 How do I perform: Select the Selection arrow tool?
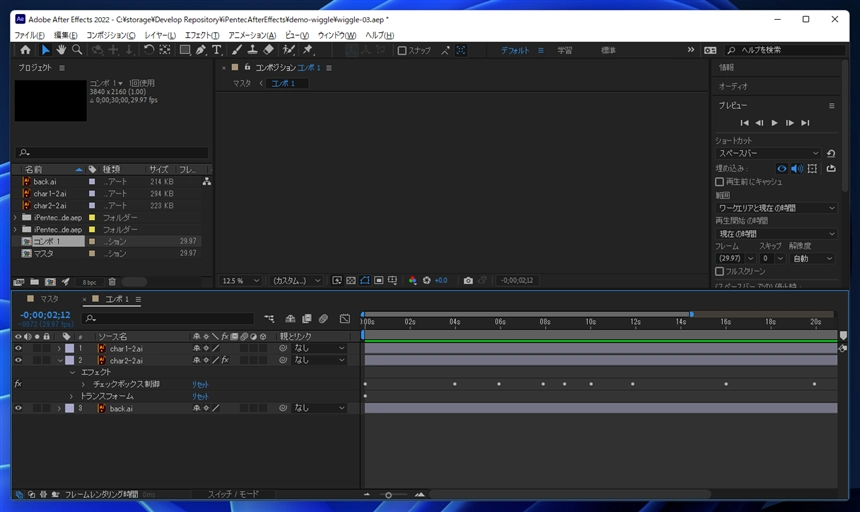(45, 50)
